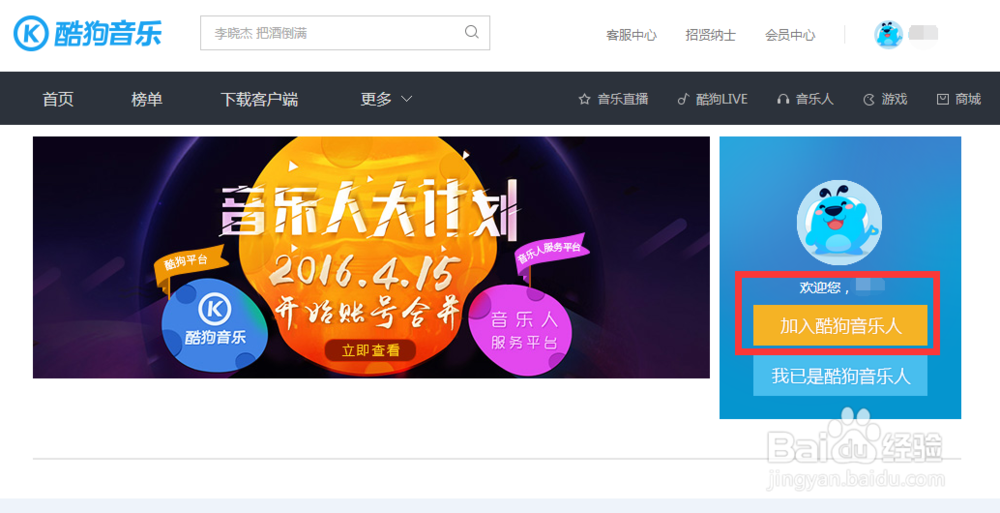Click the 客服中心 link
The height and width of the screenshot is (513, 1000).
coord(631,35)
